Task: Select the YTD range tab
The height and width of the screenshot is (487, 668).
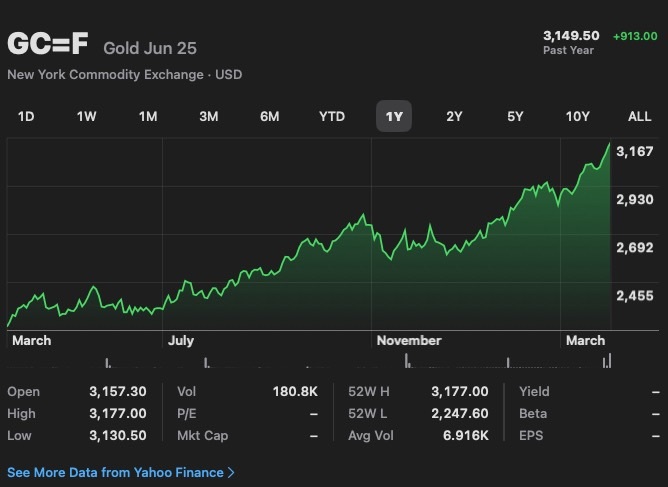Action: [x=332, y=116]
